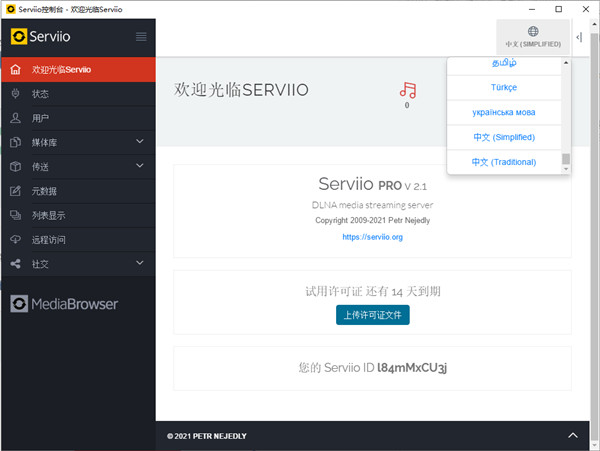This screenshot has height=451, width=600.
Task: Click the music note icon in header
Action: [x=407, y=90]
